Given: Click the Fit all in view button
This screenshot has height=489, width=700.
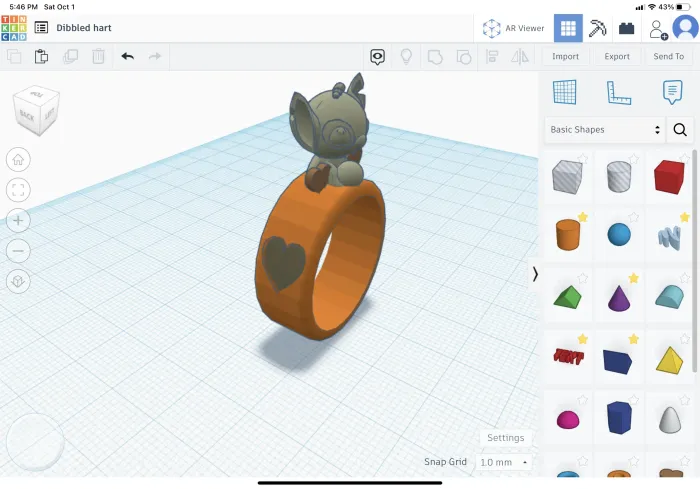Looking at the screenshot, I should [x=18, y=190].
